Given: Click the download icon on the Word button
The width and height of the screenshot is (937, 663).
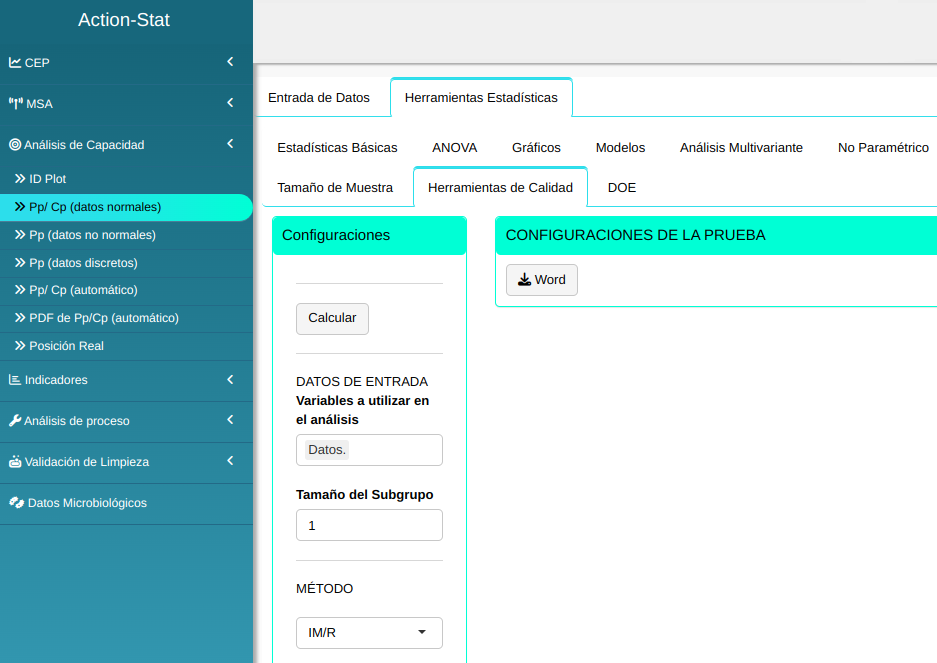Looking at the screenshot, I should pos(524,280).
